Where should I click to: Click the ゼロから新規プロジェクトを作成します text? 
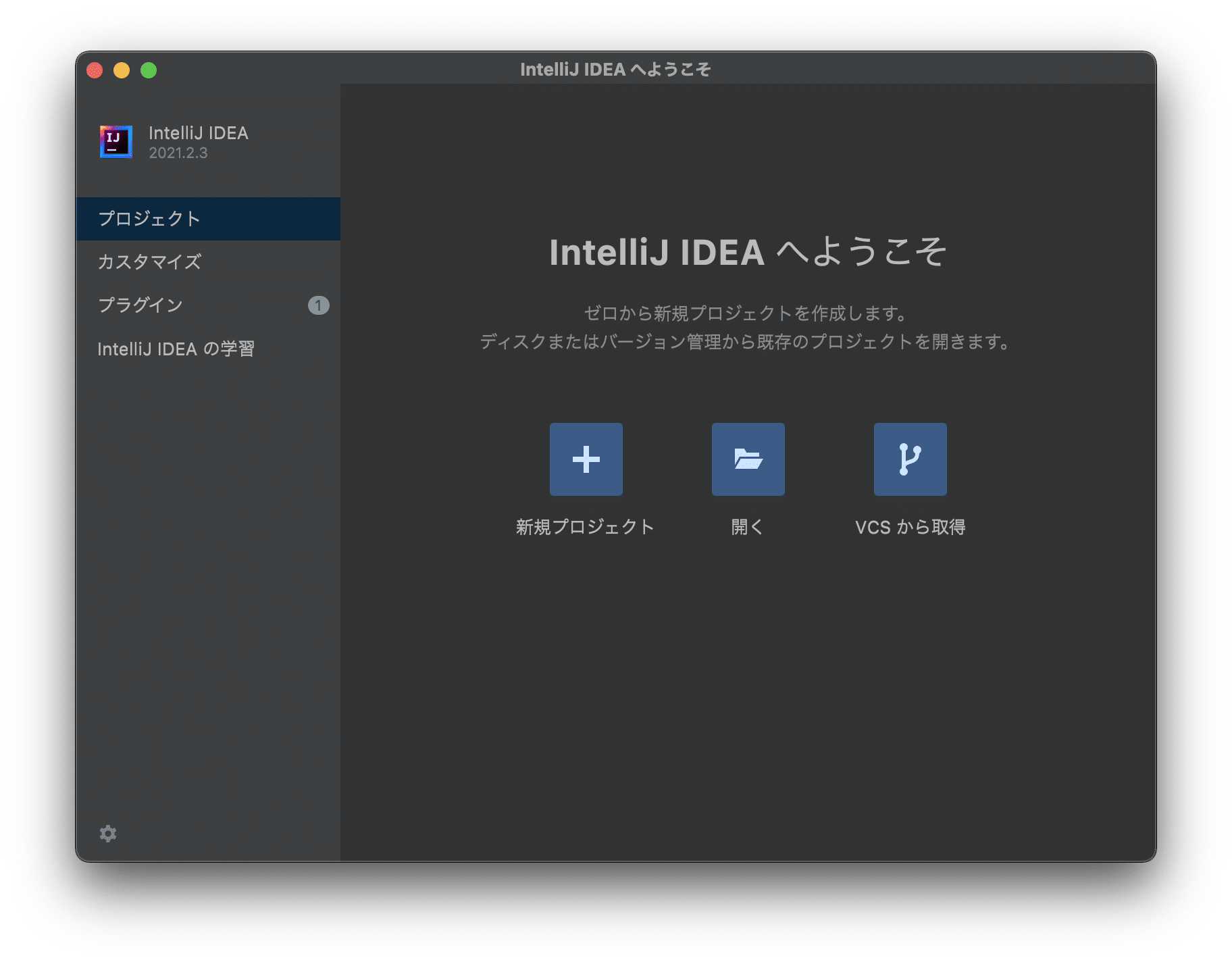point(746,313)
